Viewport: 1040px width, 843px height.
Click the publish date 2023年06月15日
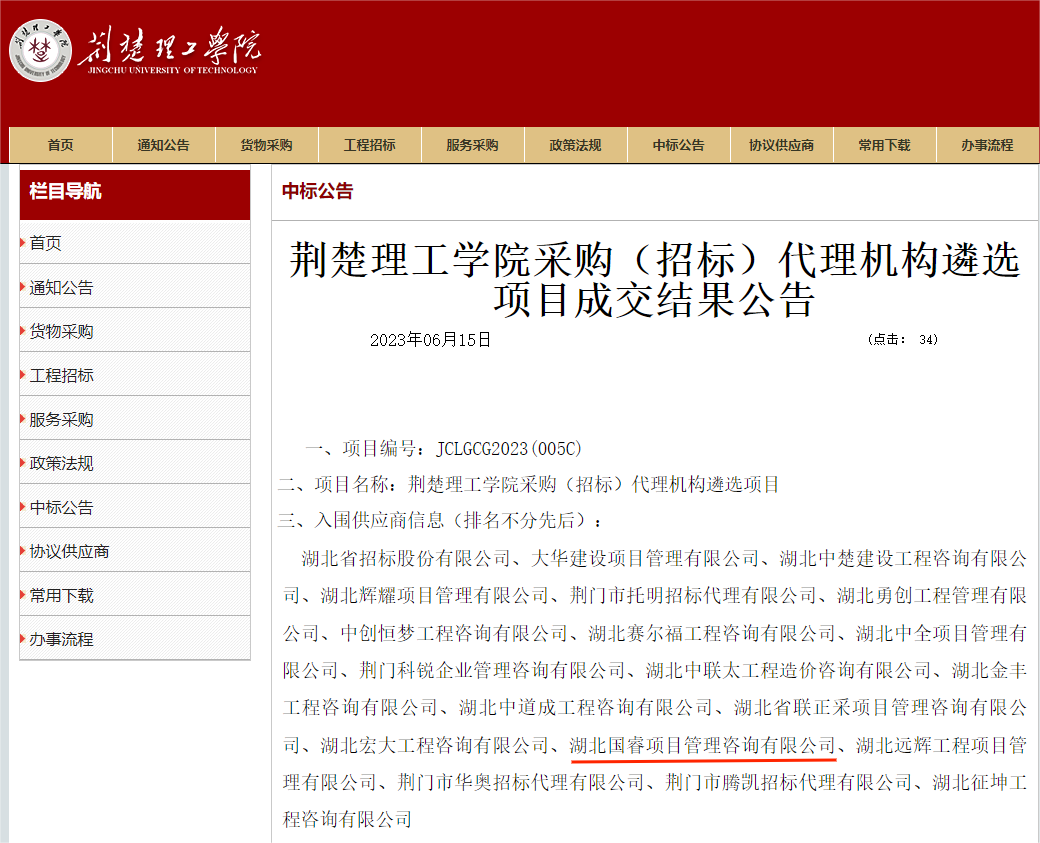(430, 340)
